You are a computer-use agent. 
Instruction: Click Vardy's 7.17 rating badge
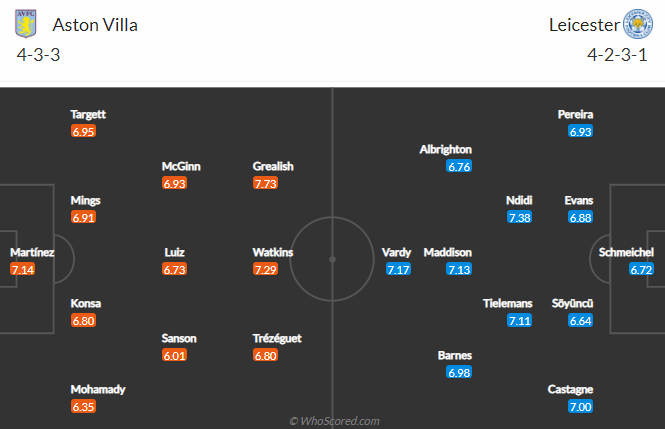[398, 269]
